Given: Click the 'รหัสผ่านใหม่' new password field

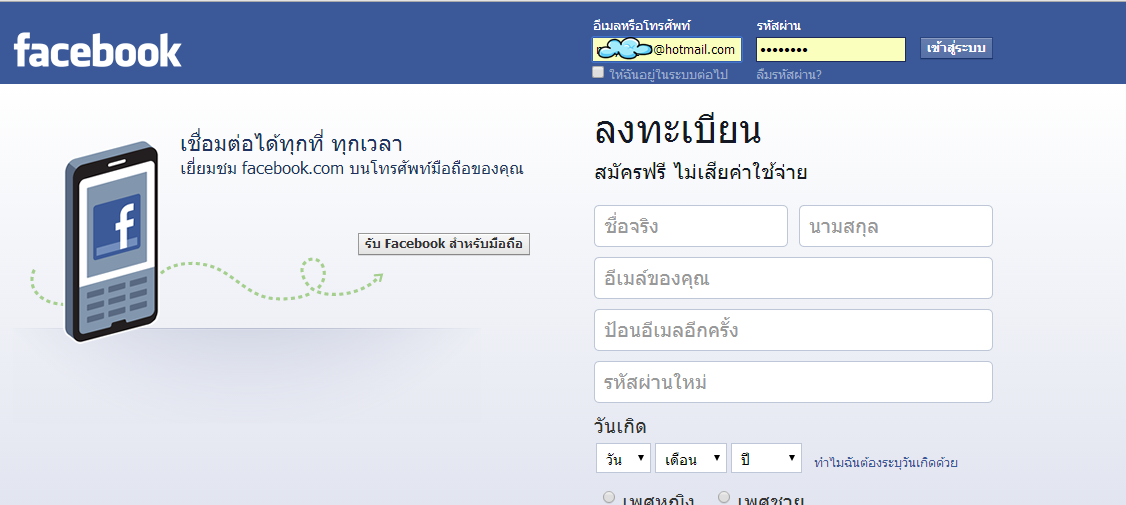Looking at the screenshot, I should (794, 382).
